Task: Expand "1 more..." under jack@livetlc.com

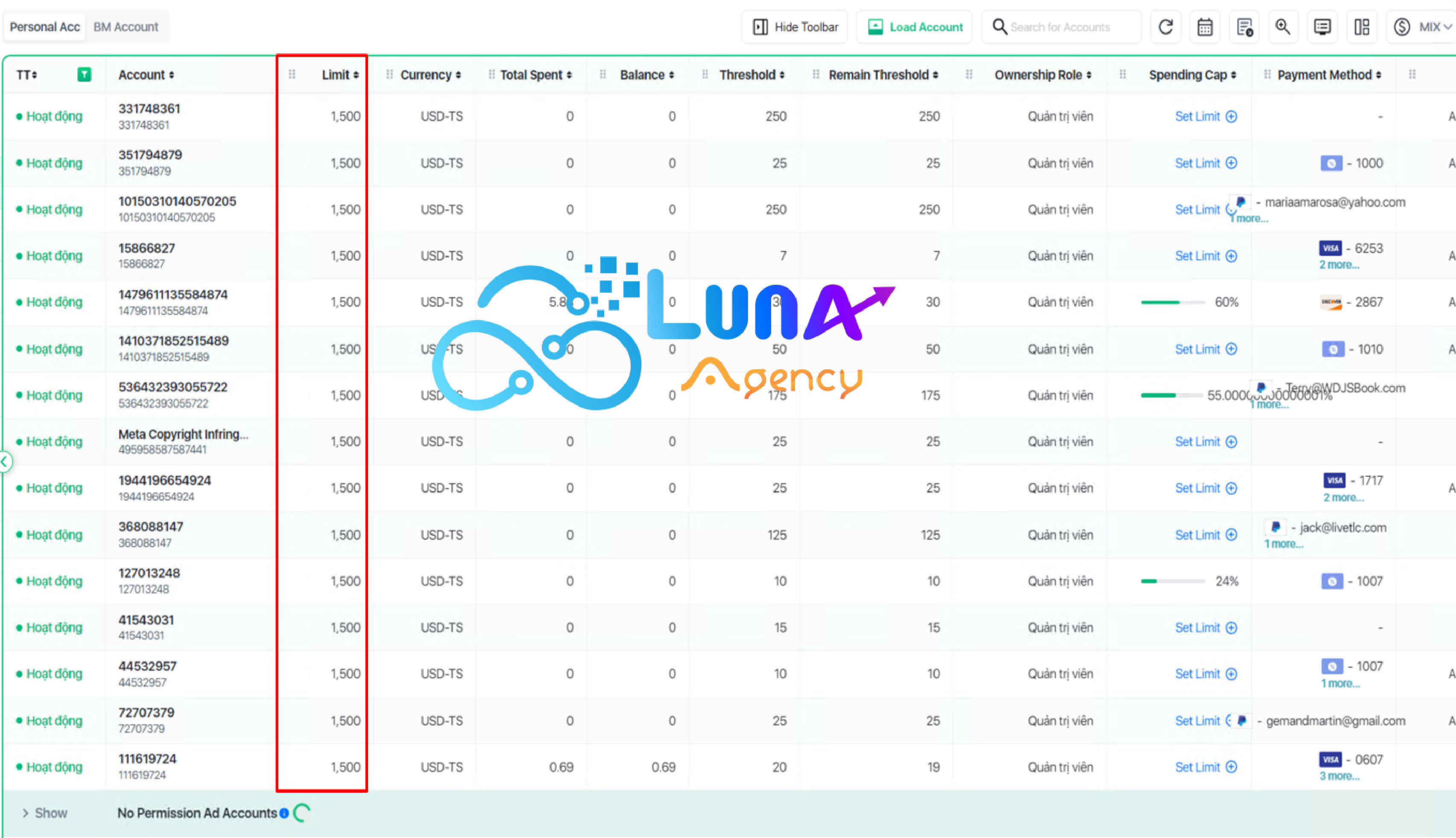Action: click(x=1284, y=544)
